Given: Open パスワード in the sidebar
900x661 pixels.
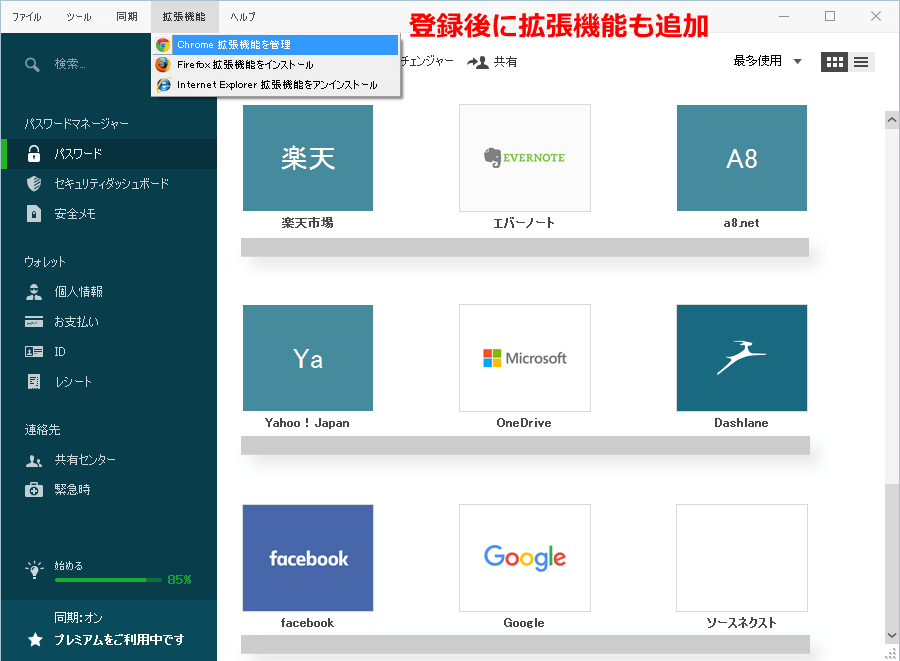Looking at the screenshot, I should 109,154.
